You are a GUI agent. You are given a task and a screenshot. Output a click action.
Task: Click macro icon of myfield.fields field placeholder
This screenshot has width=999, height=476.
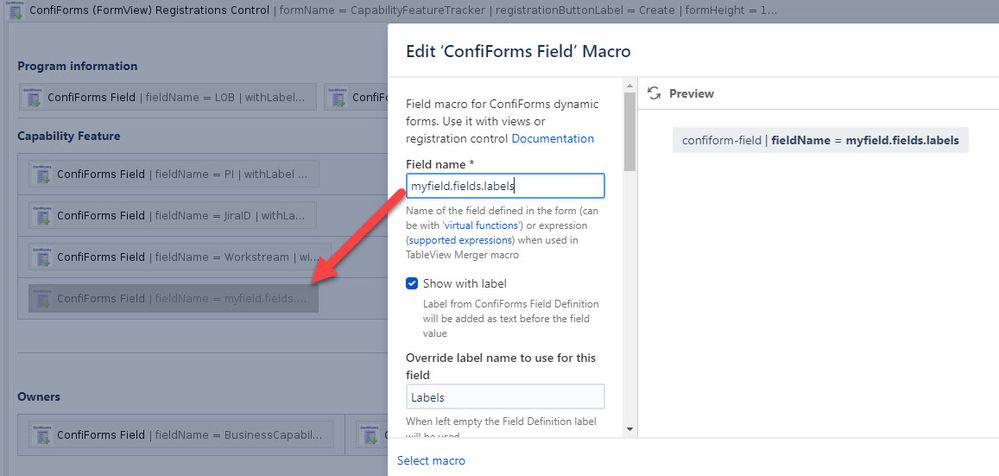(x=42, y=298)
